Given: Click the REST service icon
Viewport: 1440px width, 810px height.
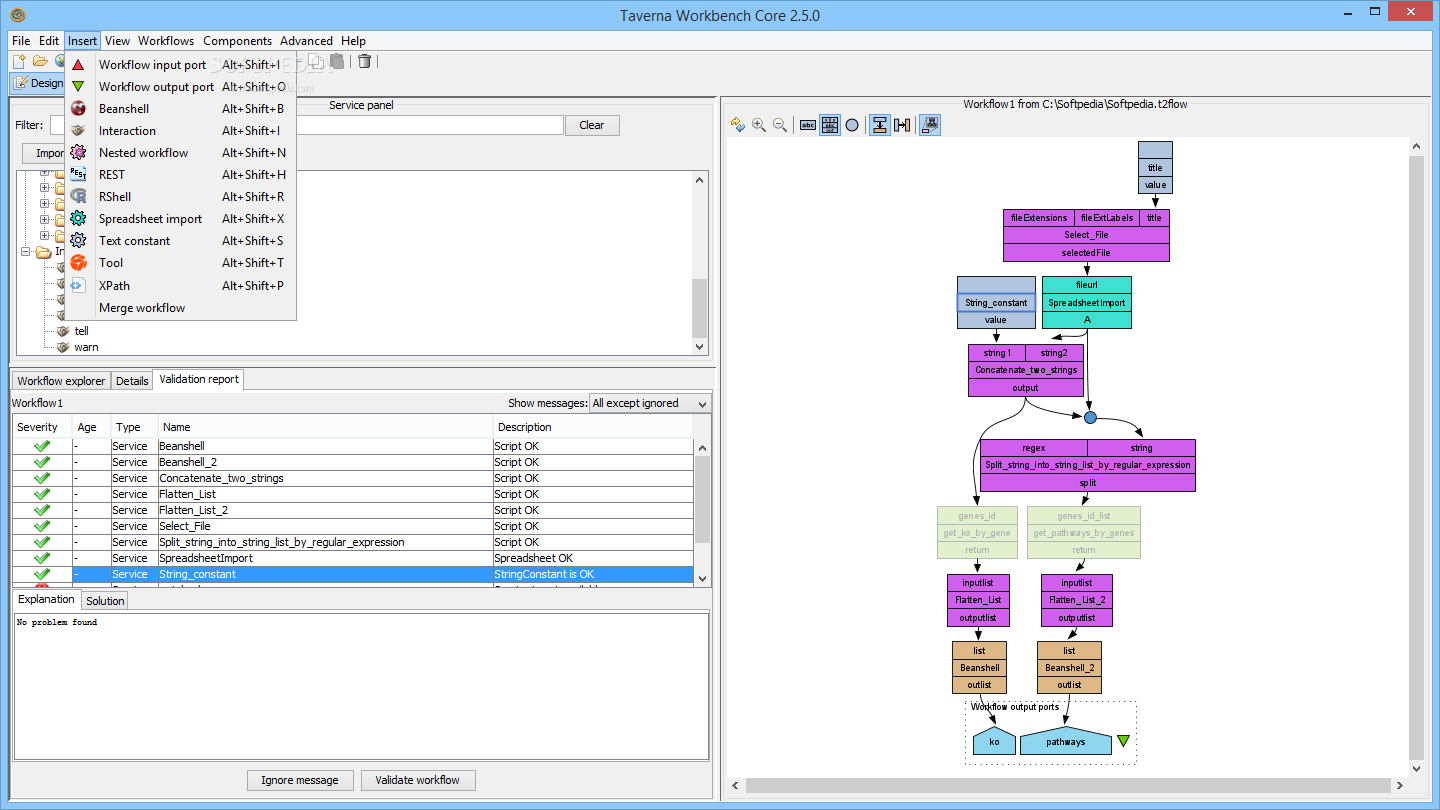Looking at the screenshot, I should pyautogui.click(x=78, y=175).
